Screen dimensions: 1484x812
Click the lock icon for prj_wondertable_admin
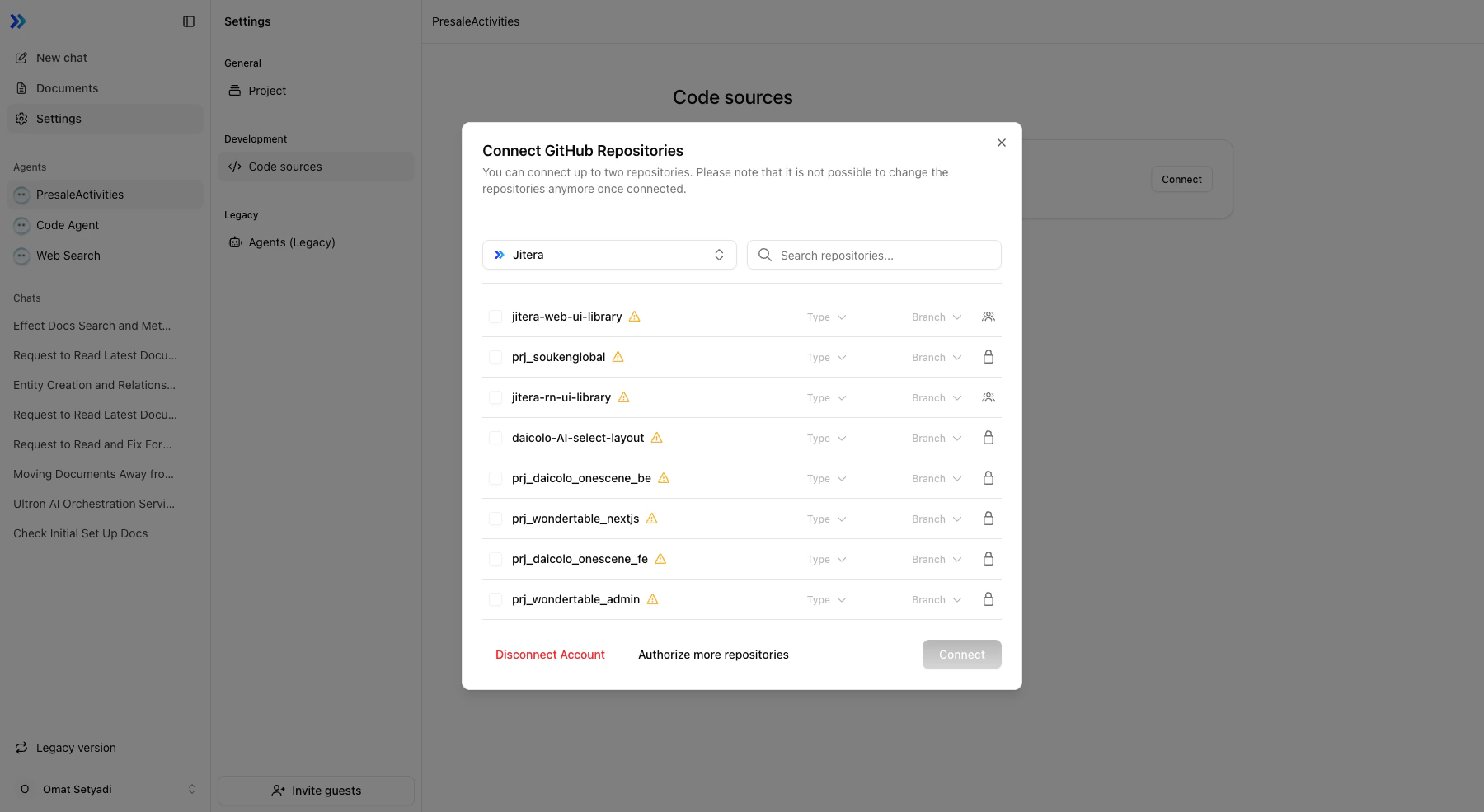[989, 599]
